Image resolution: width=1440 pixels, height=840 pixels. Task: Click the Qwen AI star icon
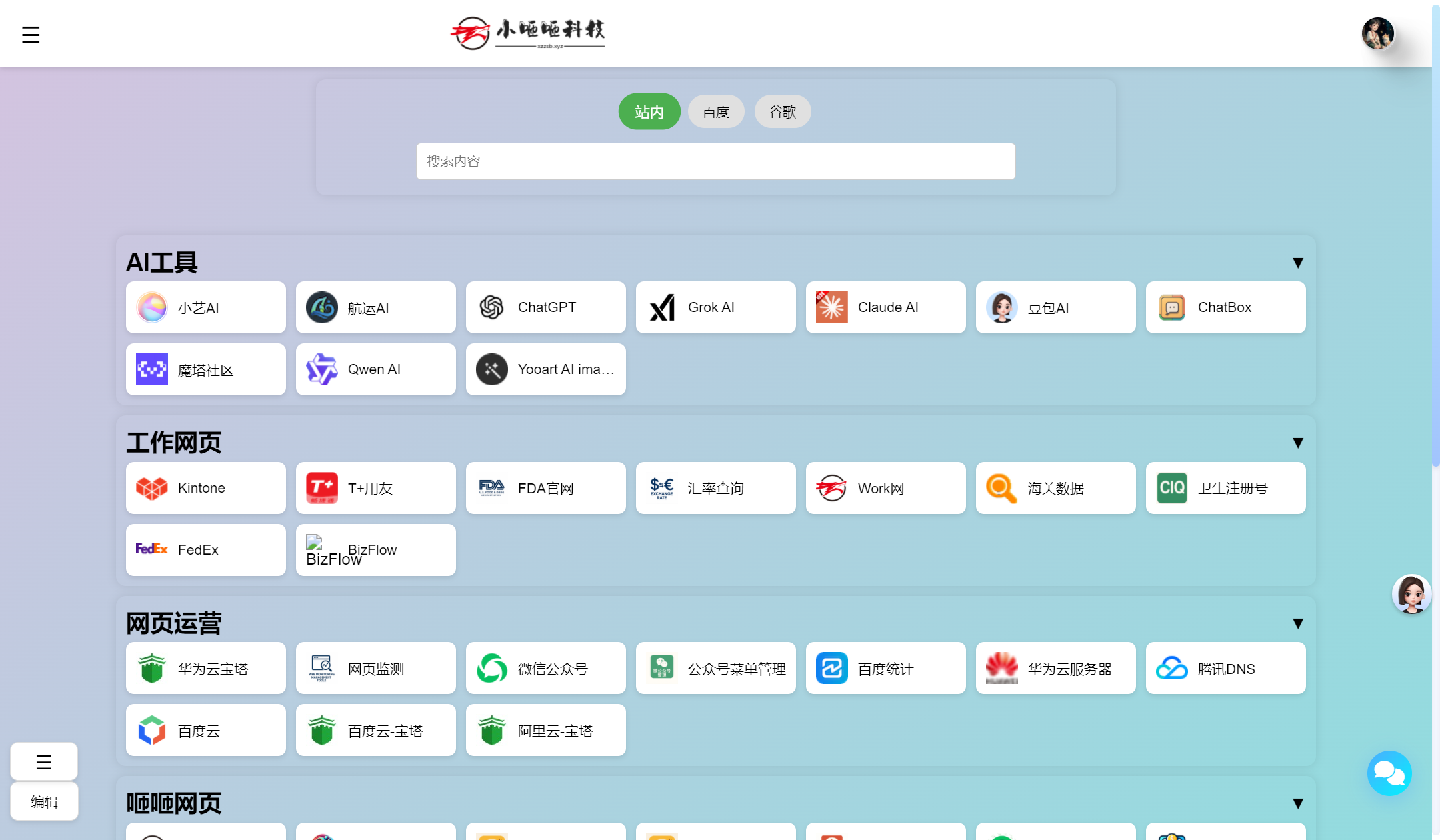point(321,369)
